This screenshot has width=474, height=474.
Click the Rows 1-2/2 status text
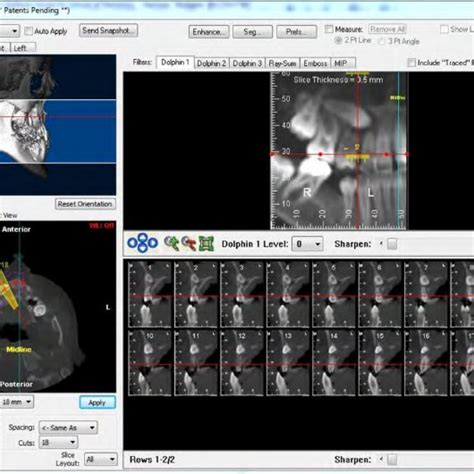click(152, 460)
